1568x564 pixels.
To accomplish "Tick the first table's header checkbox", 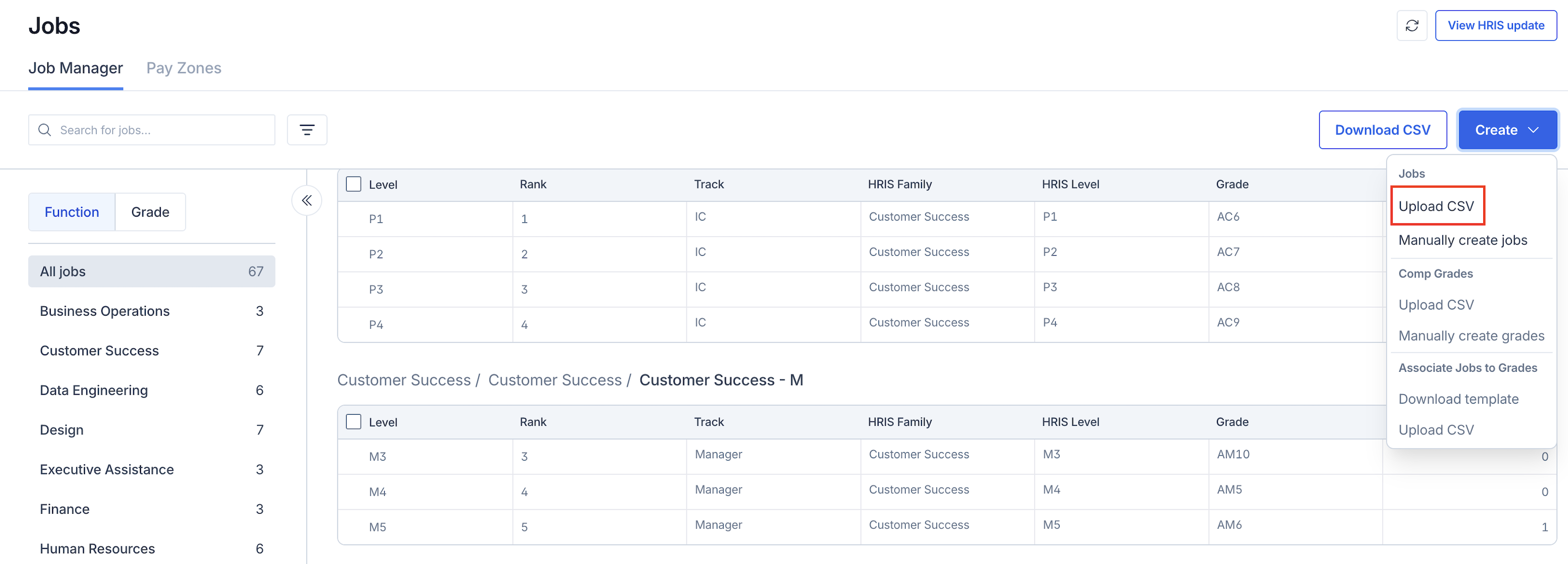I will coord(353,184).
